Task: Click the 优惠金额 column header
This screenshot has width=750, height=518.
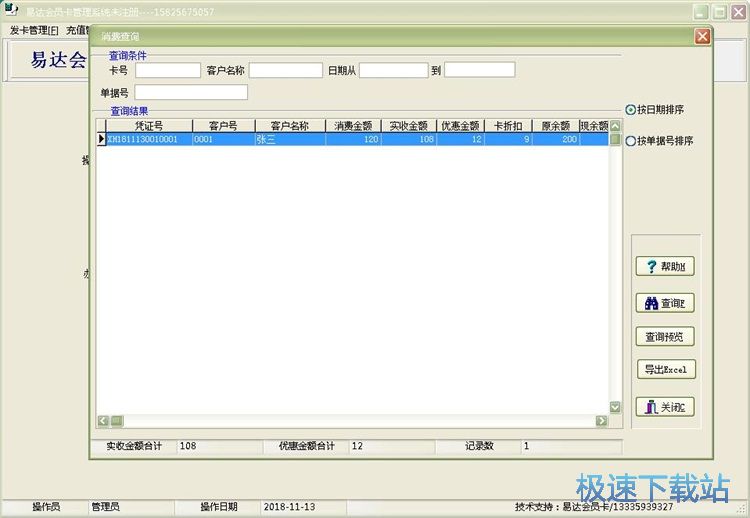Action: point(460,126)
